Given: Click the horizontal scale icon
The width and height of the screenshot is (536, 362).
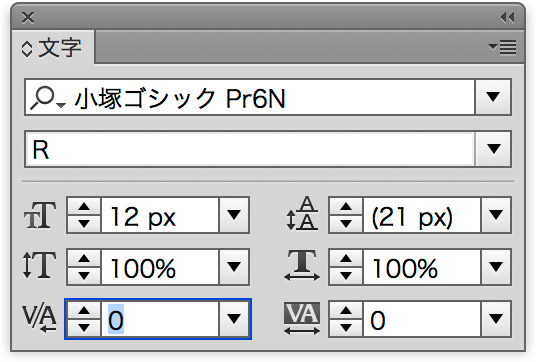Looking at the screenshot, I should (302, 266).
